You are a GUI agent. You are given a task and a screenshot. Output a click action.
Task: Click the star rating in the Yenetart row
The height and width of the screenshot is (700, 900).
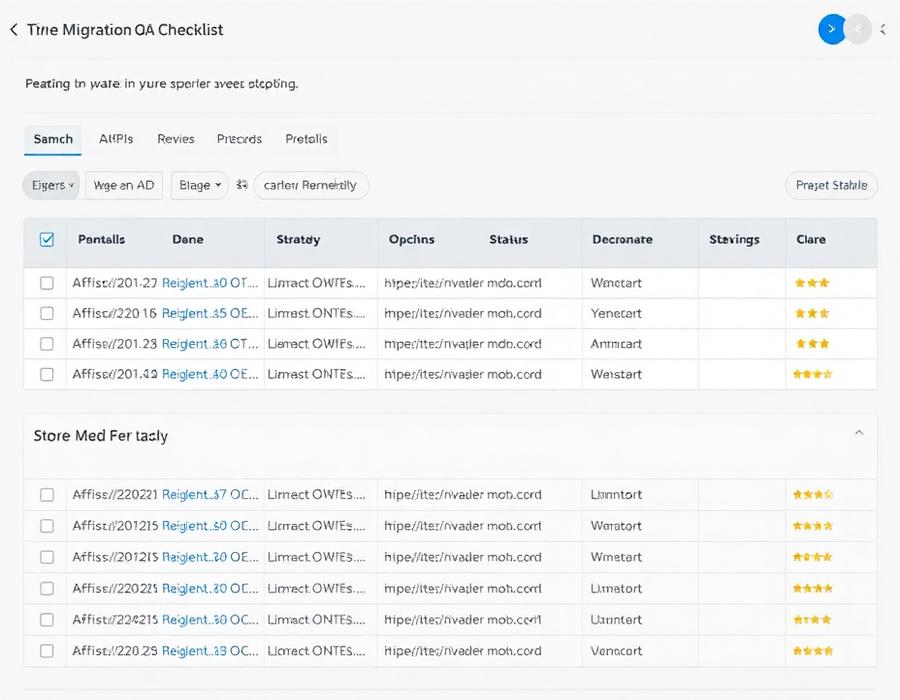point(812,313)
